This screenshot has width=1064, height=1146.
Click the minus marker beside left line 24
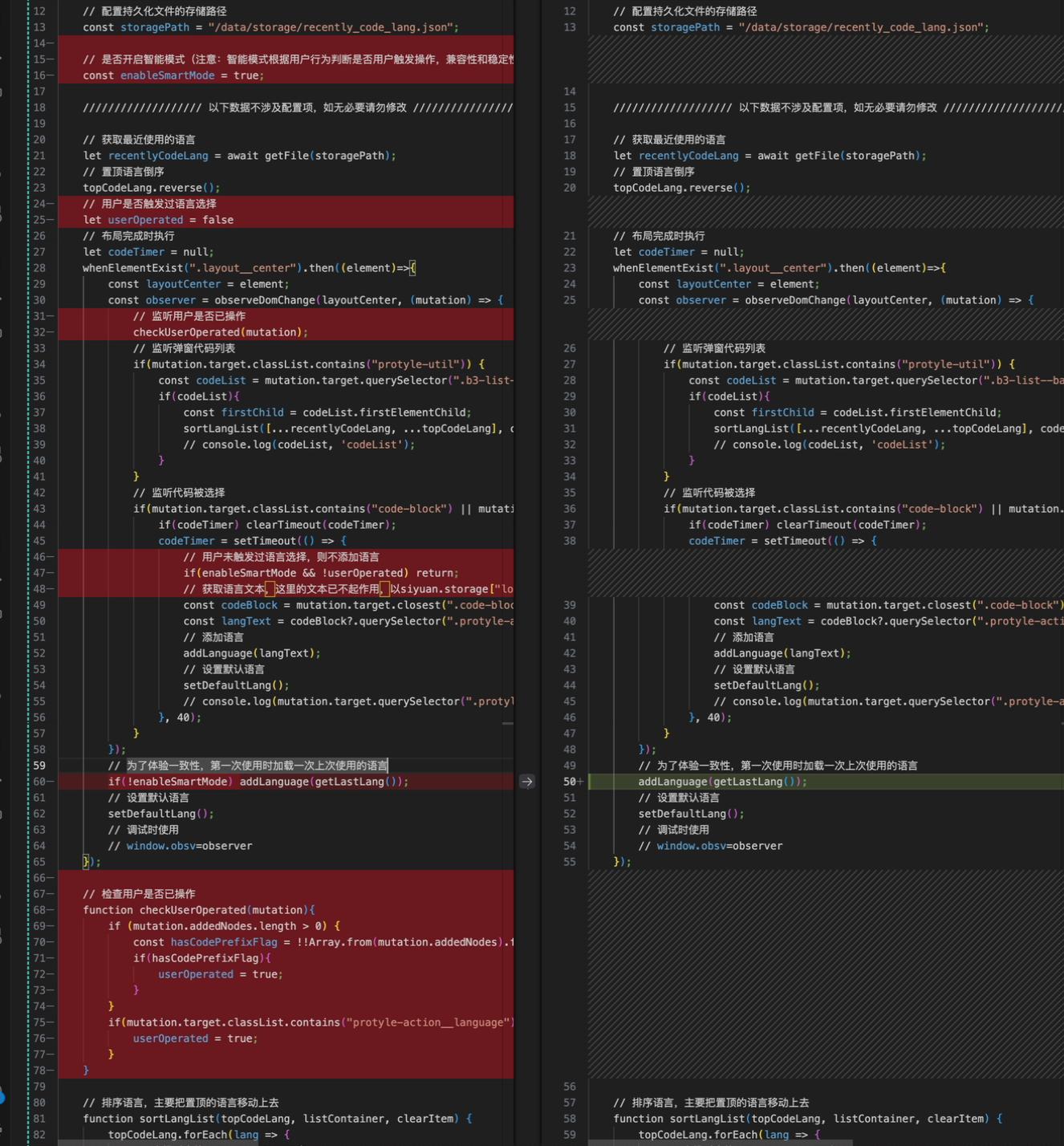point(51,204)
